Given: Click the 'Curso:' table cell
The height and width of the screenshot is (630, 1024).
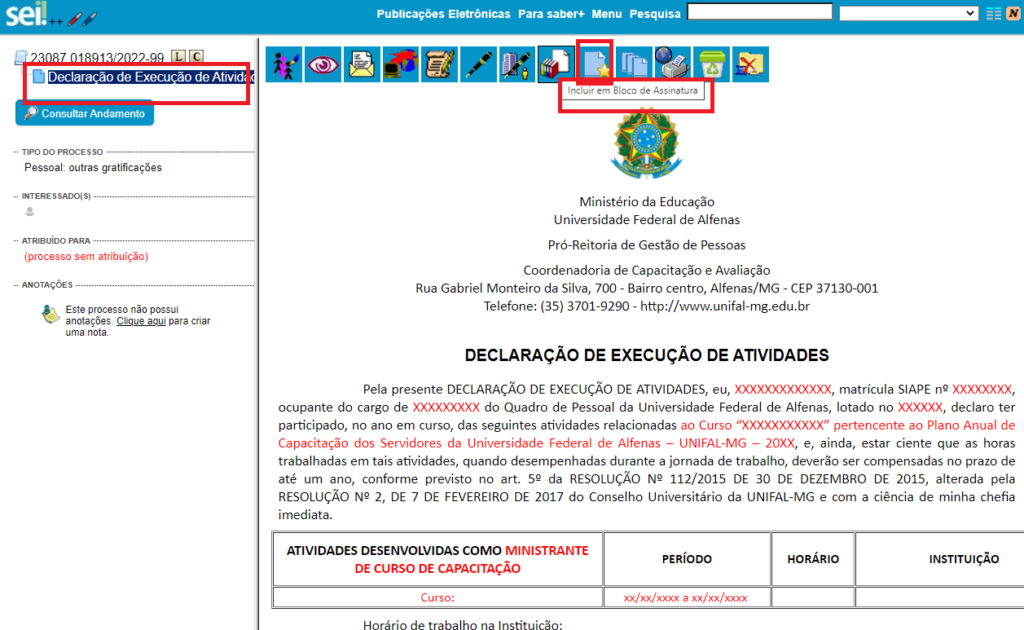Looking at the screenshot, I should point(438,597).
